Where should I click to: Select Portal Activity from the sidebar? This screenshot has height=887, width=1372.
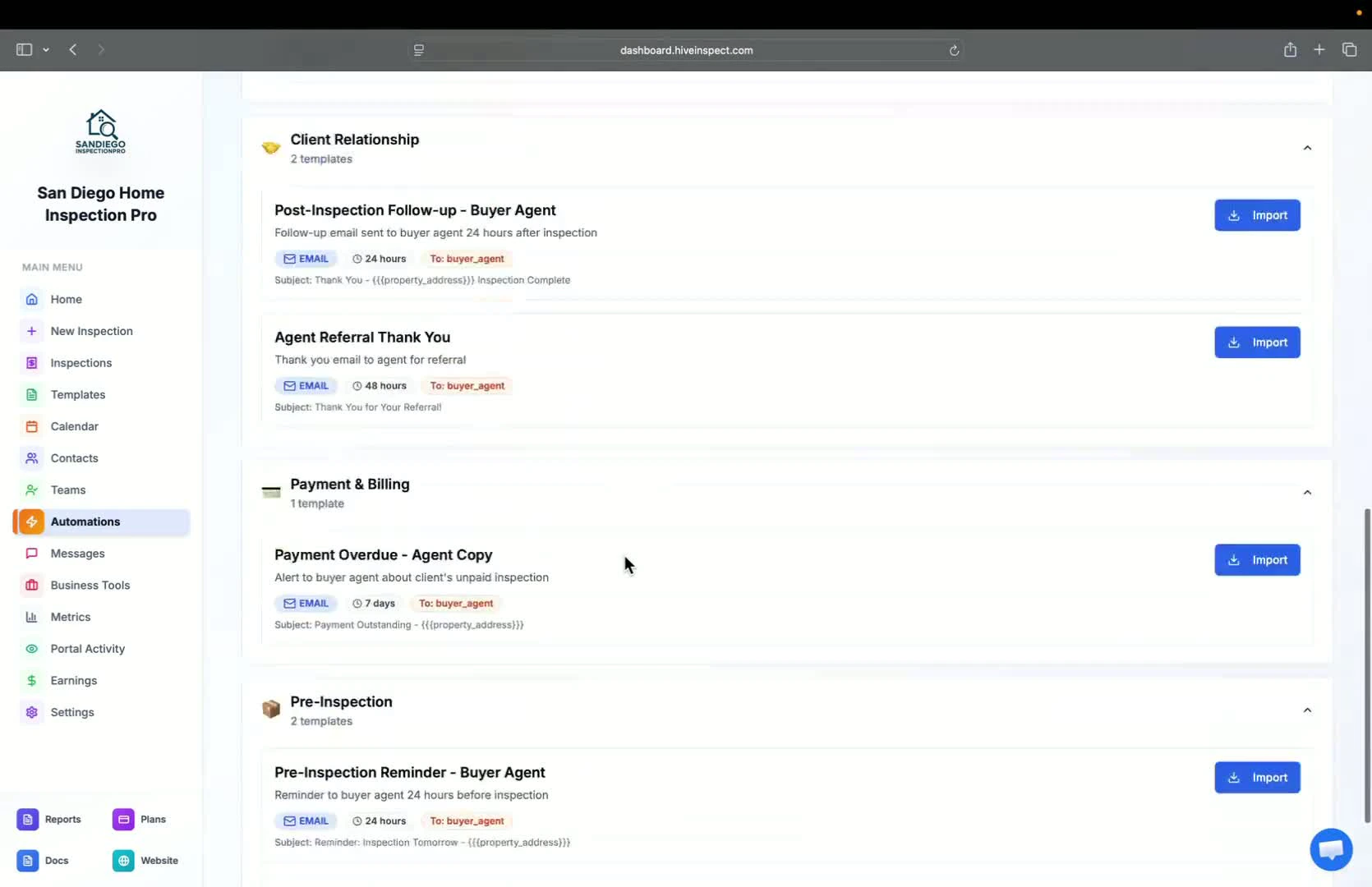point(87,649)
